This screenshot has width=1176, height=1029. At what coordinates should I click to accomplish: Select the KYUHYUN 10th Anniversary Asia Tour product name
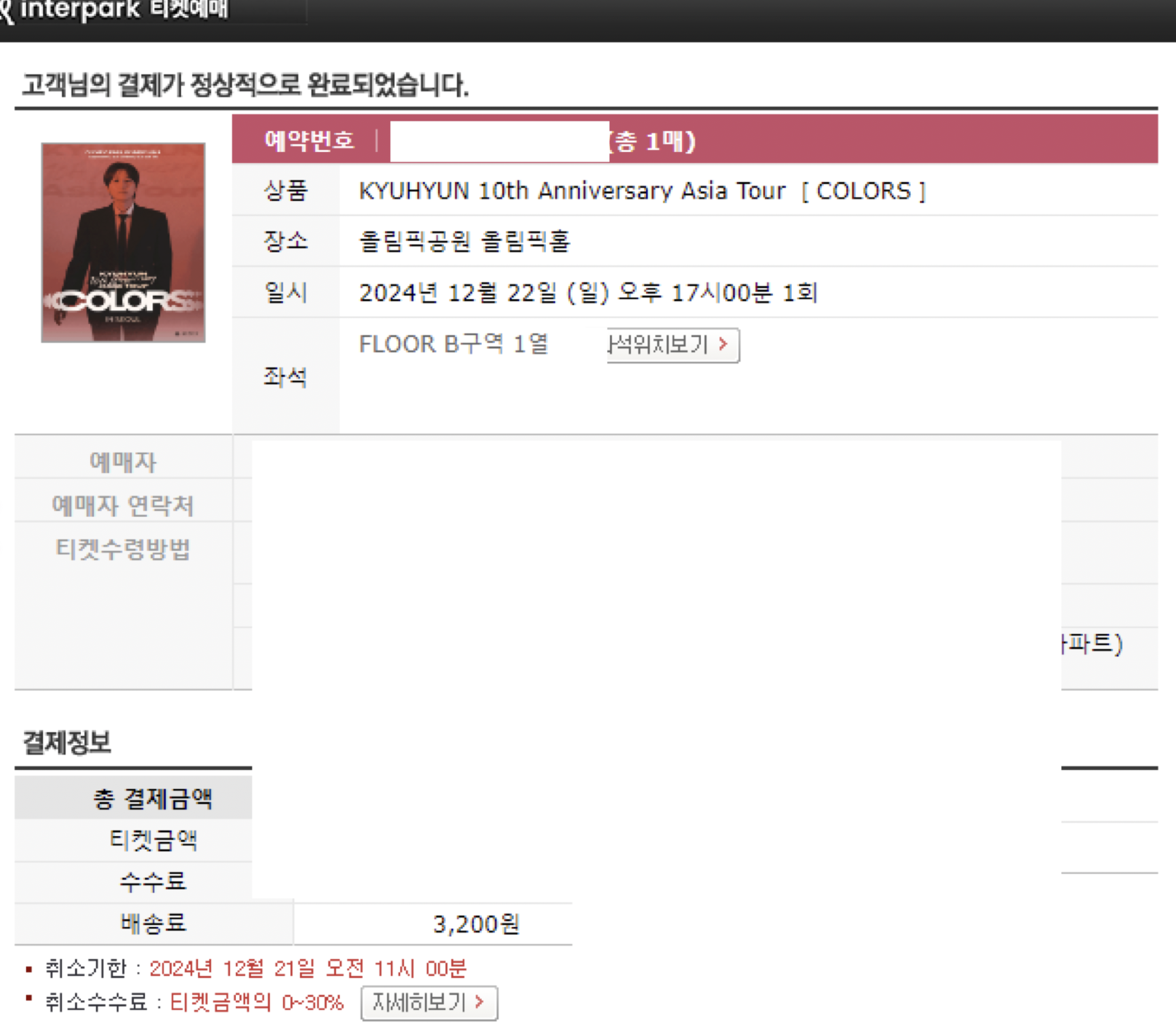[x=643, y=191]
